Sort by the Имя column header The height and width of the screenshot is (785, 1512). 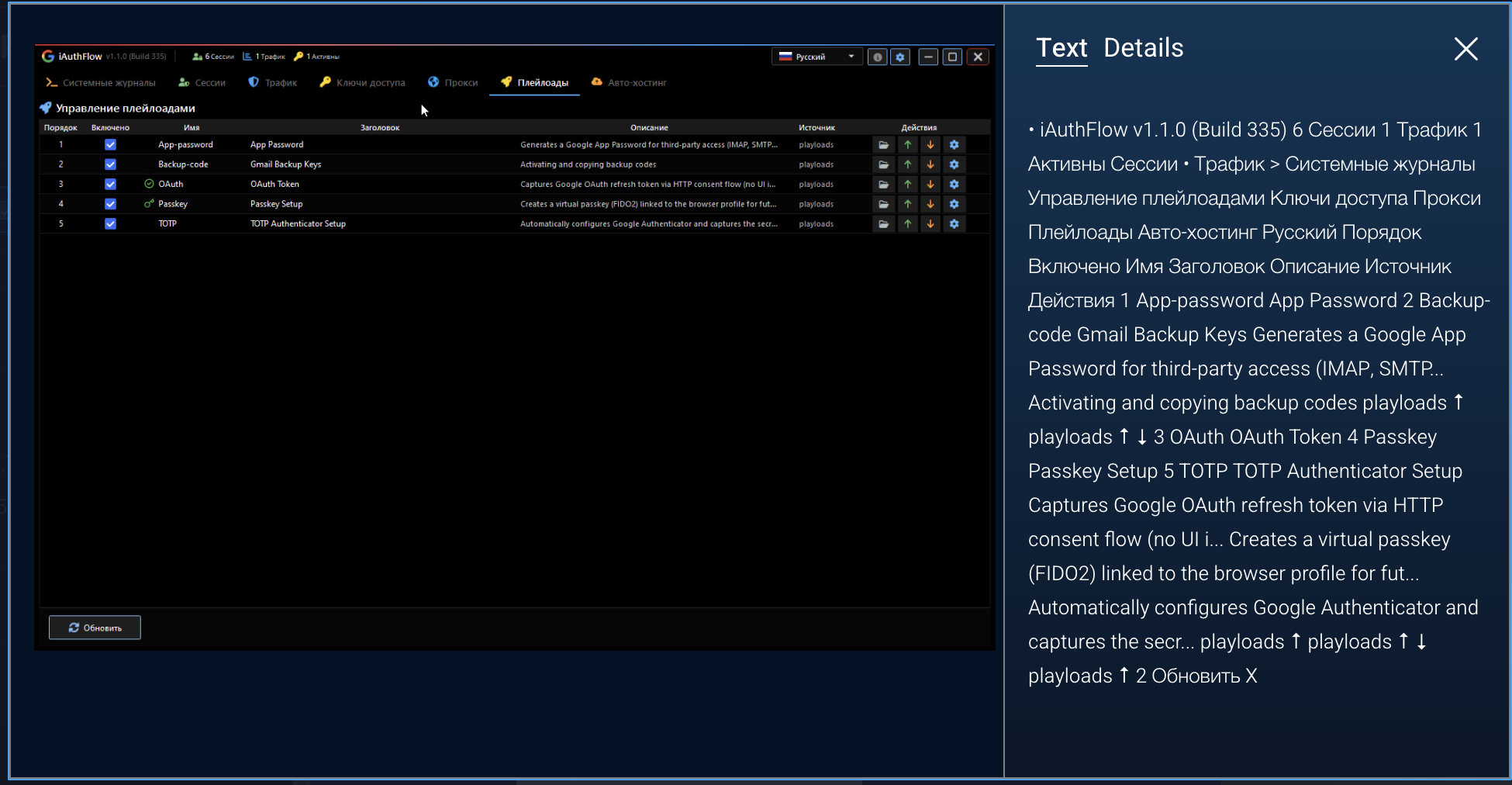(x=192, y=128)
